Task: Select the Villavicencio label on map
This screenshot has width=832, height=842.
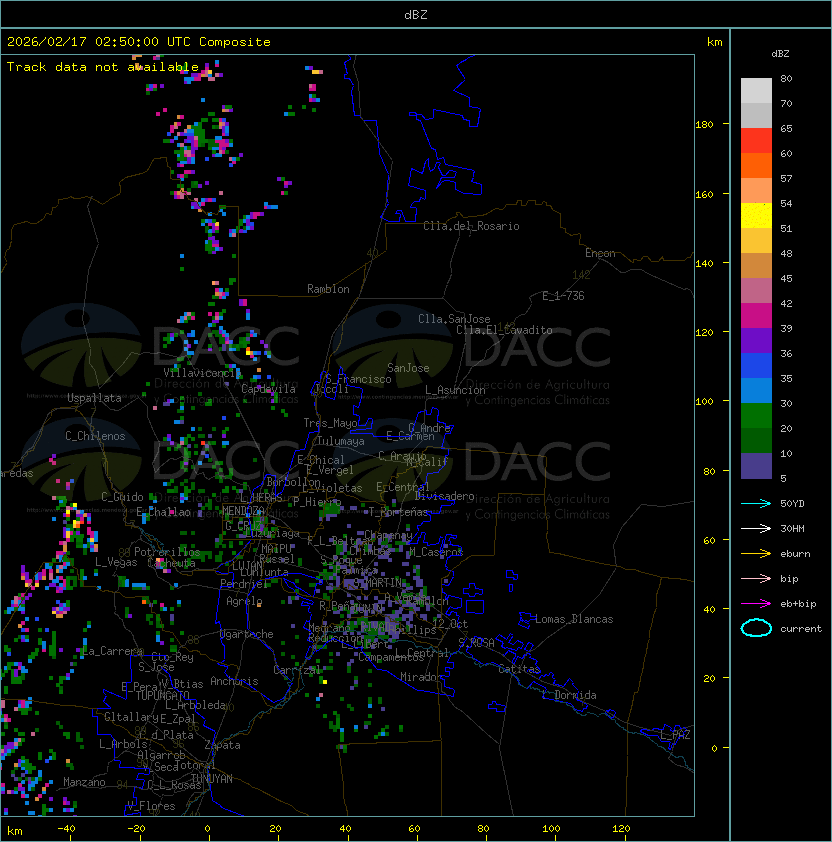Action: 201,373
